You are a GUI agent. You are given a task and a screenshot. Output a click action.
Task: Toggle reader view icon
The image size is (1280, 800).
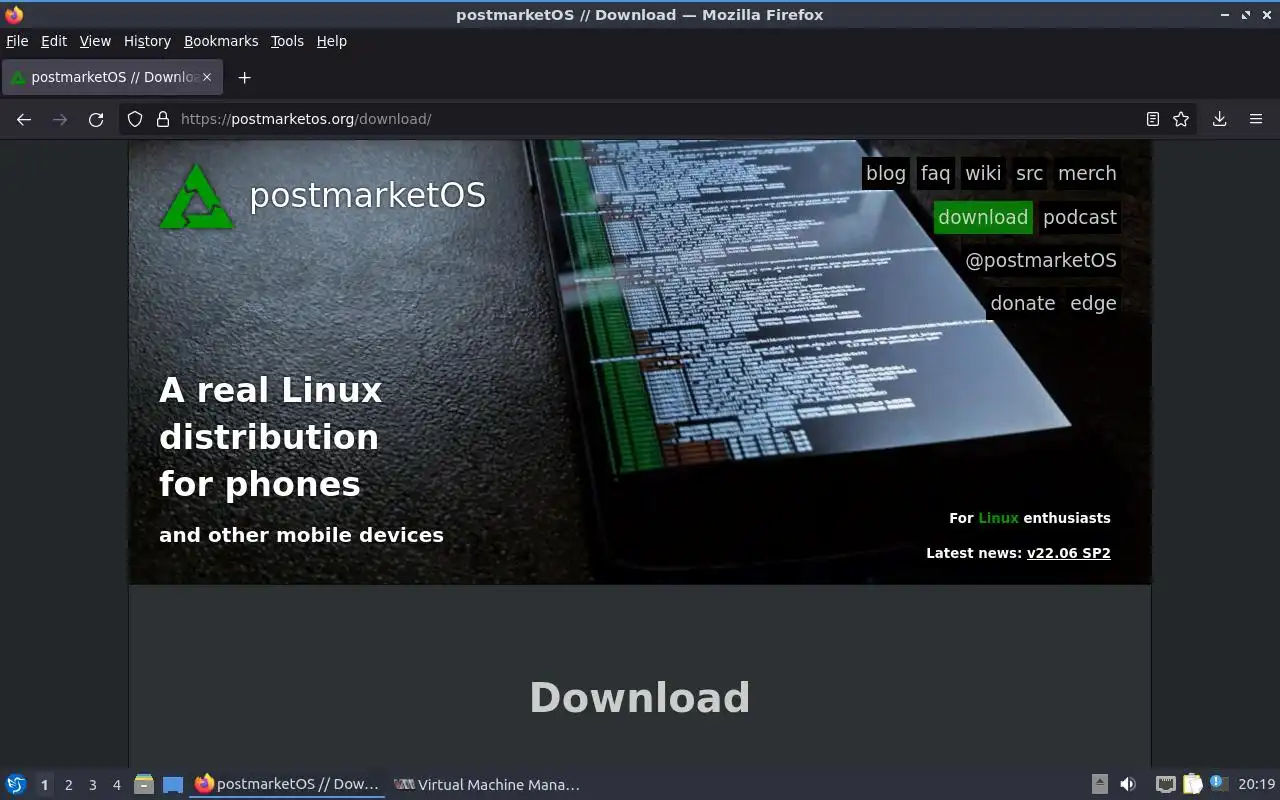pos(1153,119)
